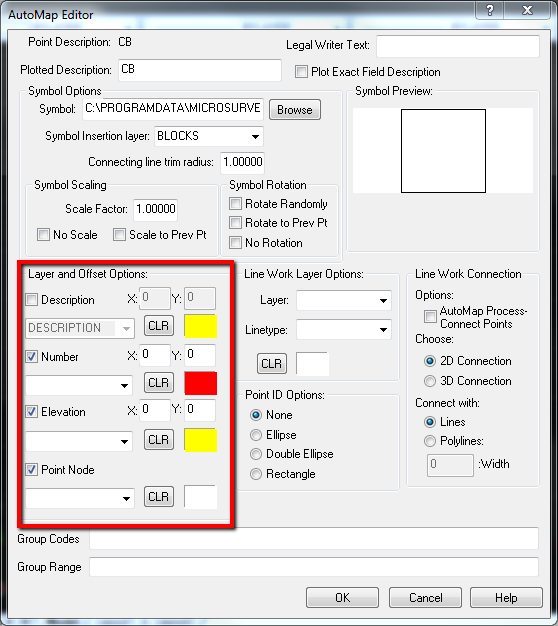Click CLR button under Linetype

pos(272,363)
